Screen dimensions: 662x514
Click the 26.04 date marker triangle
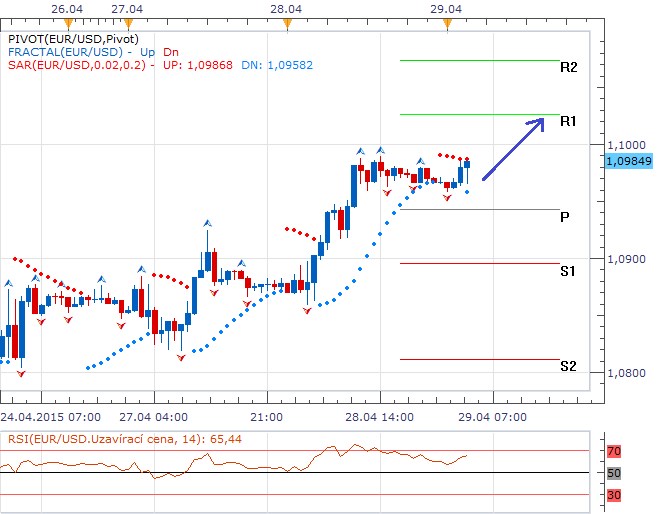pyautogui.click(x=68, y=24)
